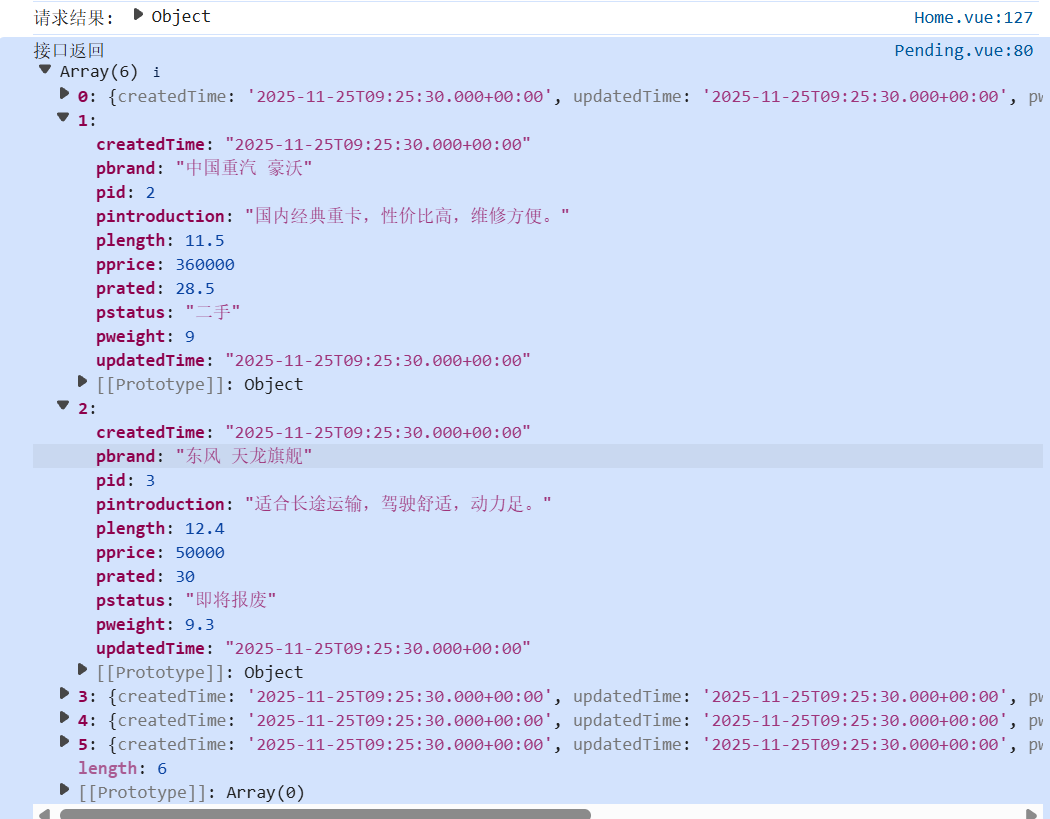This screenshot has width=1050, height=819.
Task: Click the scrollbar left arrow
Action: coord(44,814)
